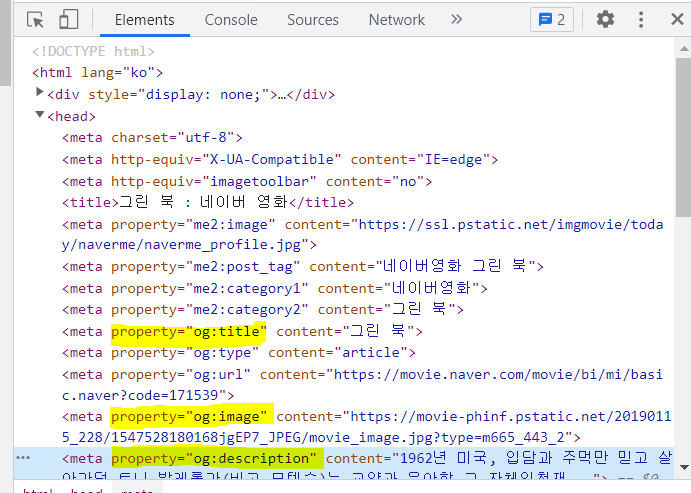Click the "article" content value
Image resolution: width=691 pixels, height=493 pixels.
tap(371, 352)
